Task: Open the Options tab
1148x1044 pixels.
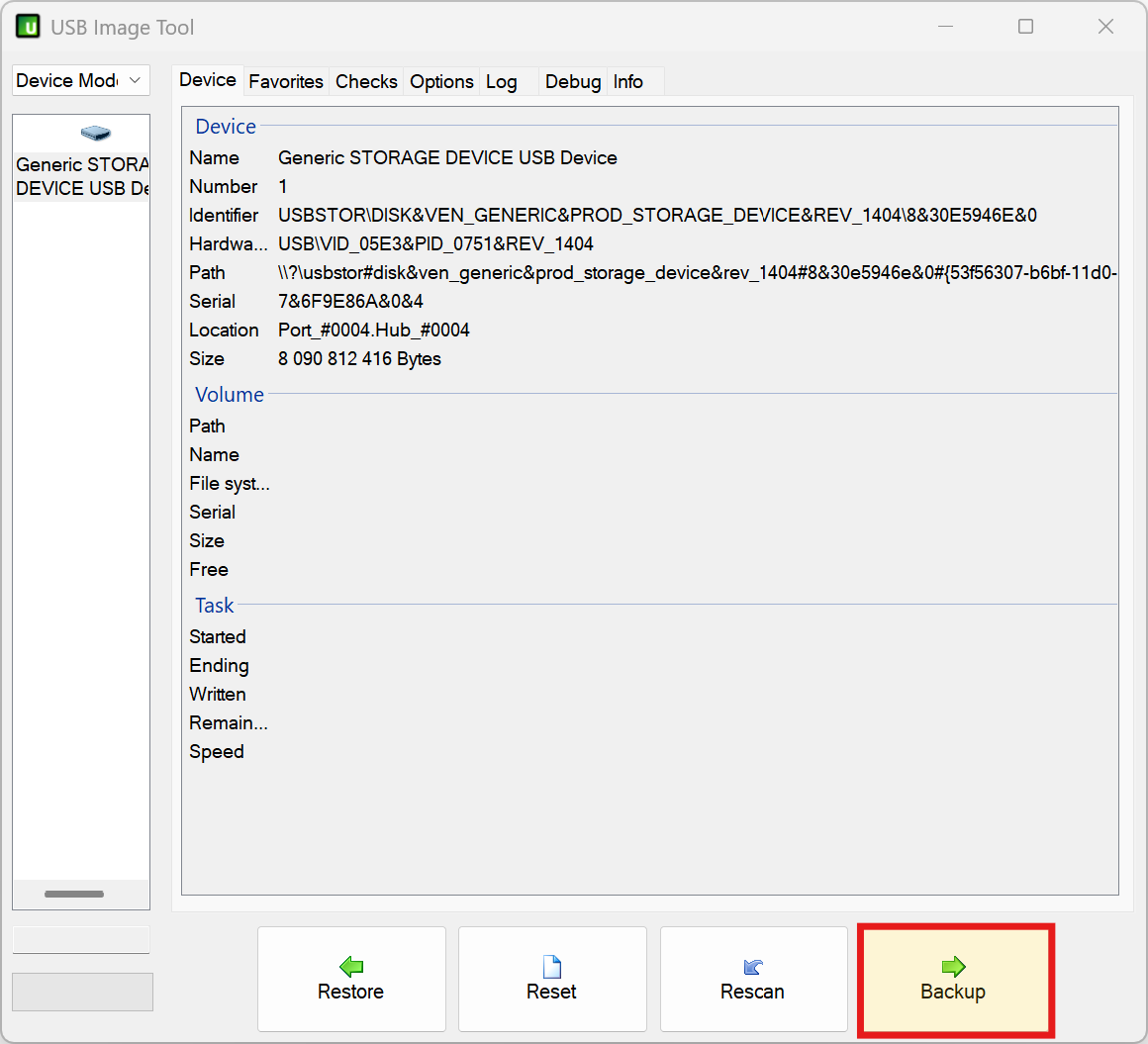Action: coord(441,81)
